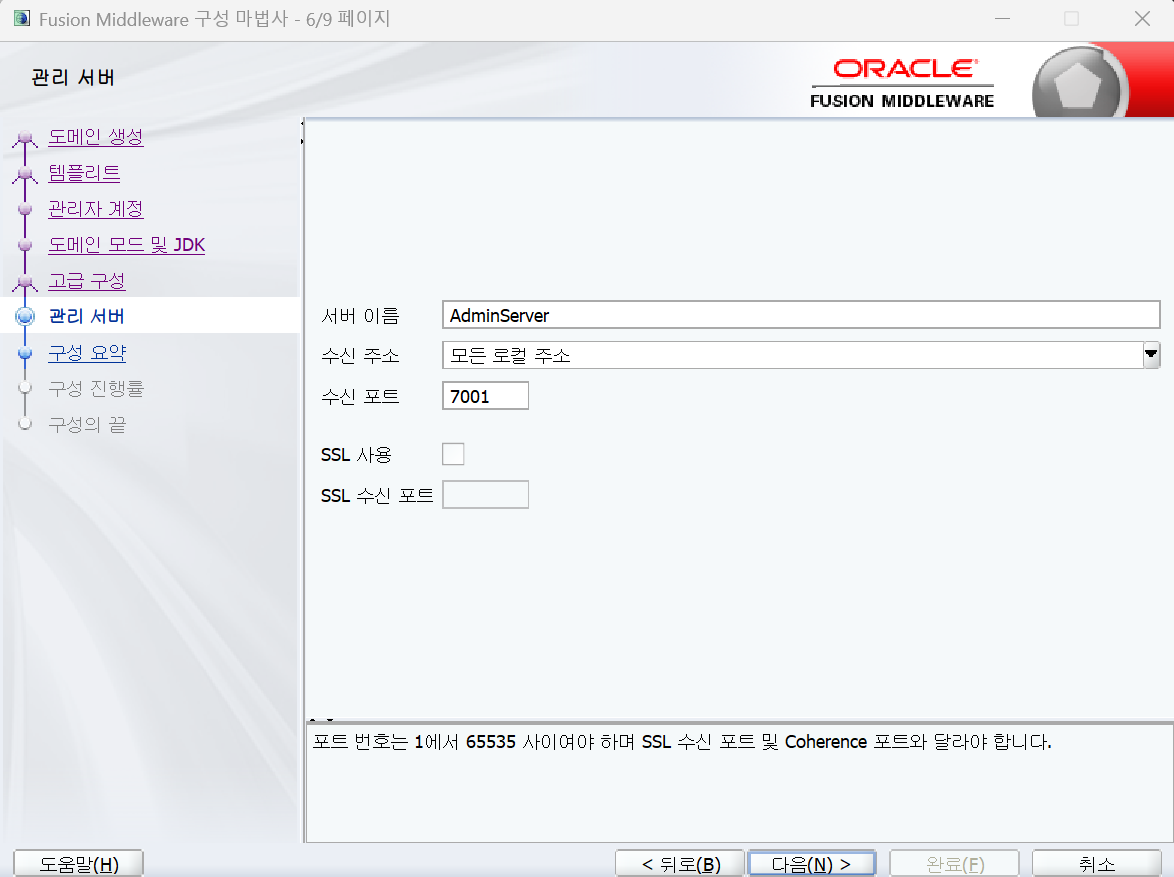The width and height of the screenshot is (1174, 877).
Task: Click the 도메인 생성 step marker icon
Action: (25, 139)
